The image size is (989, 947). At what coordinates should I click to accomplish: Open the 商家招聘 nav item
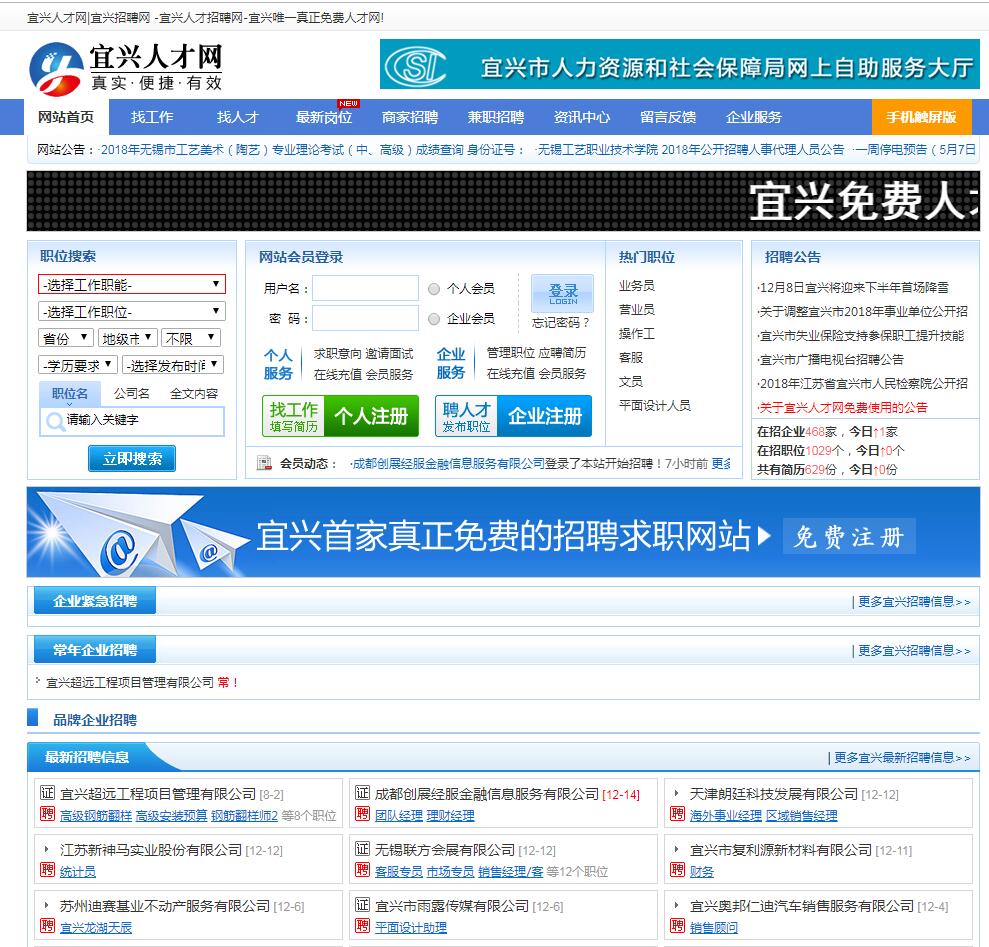pyautogui.click(x=410, y=117)
